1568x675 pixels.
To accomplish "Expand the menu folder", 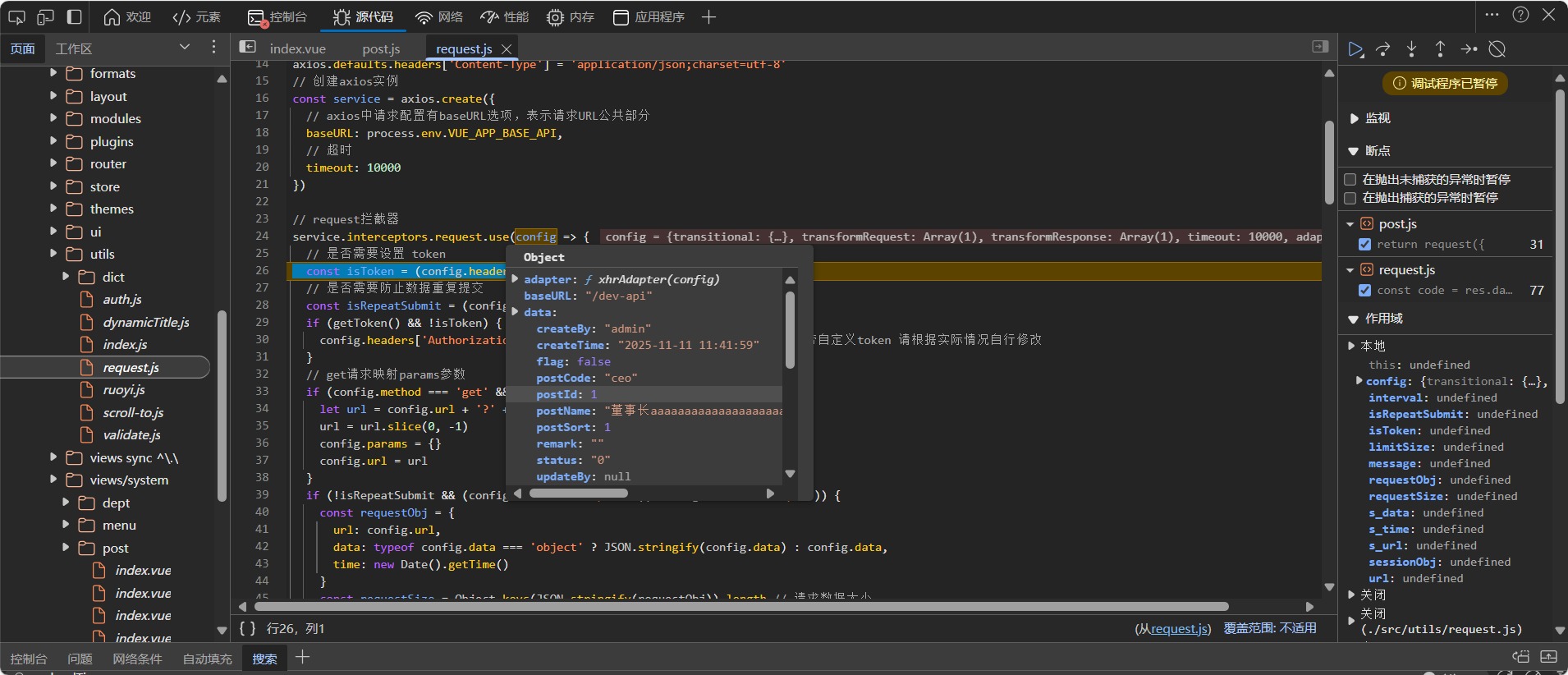I will (66, 525).
